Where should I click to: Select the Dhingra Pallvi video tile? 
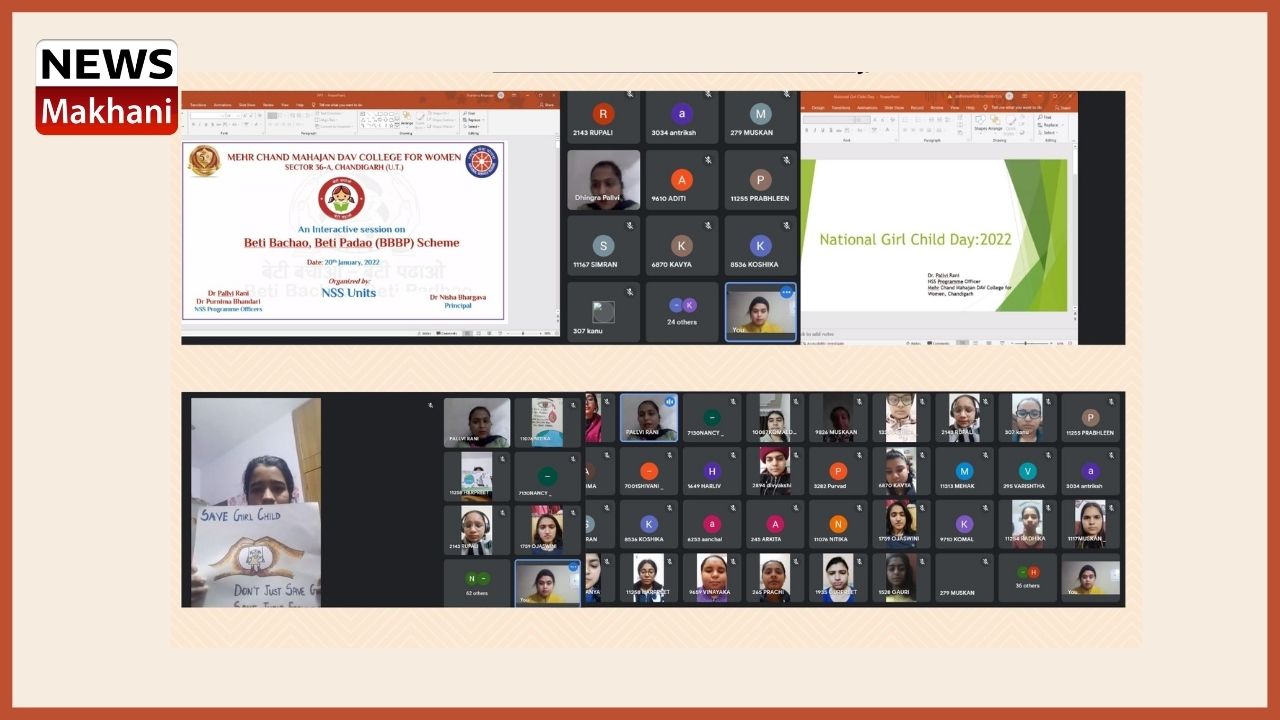point(603,180)
